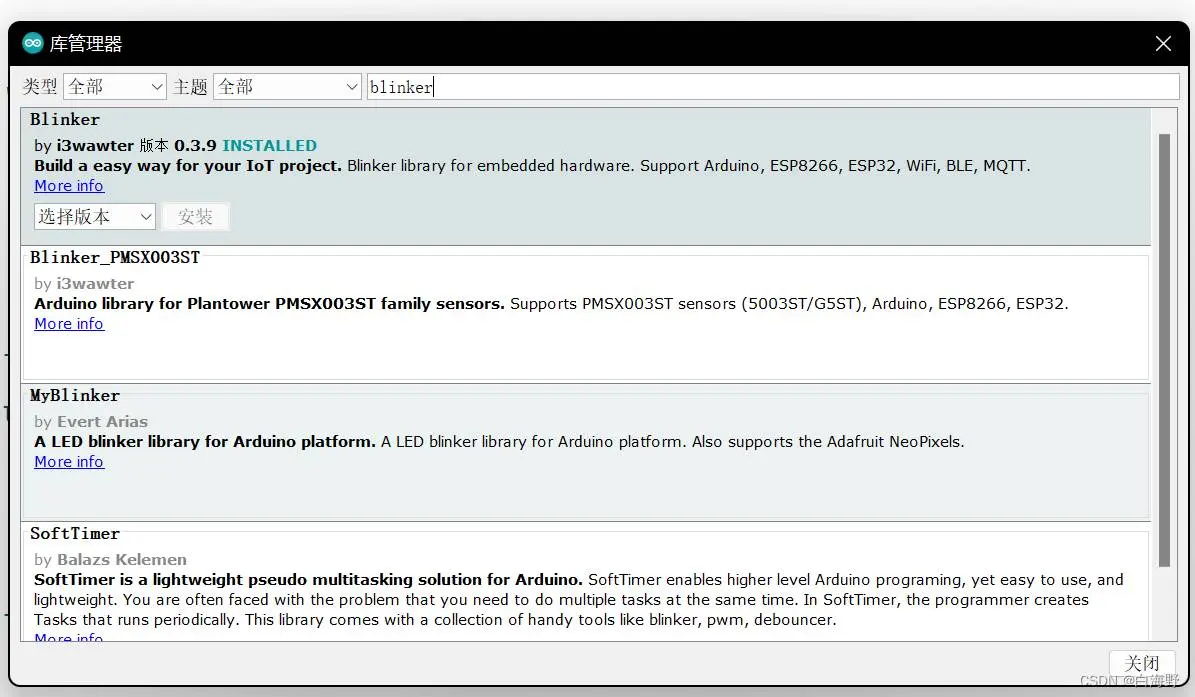
Task: Click author name Balazs Kelemen
Action: [122, 559]
